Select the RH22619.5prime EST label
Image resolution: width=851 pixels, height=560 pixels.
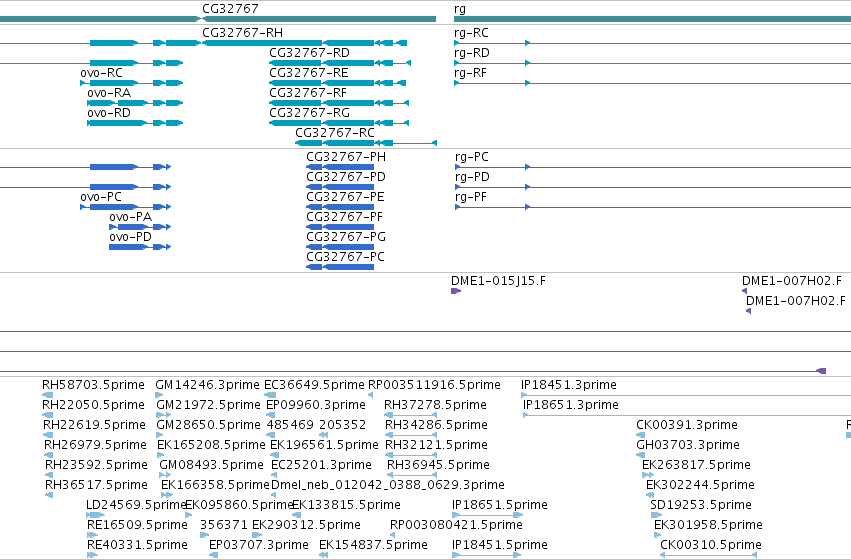[x=94, y=425]
